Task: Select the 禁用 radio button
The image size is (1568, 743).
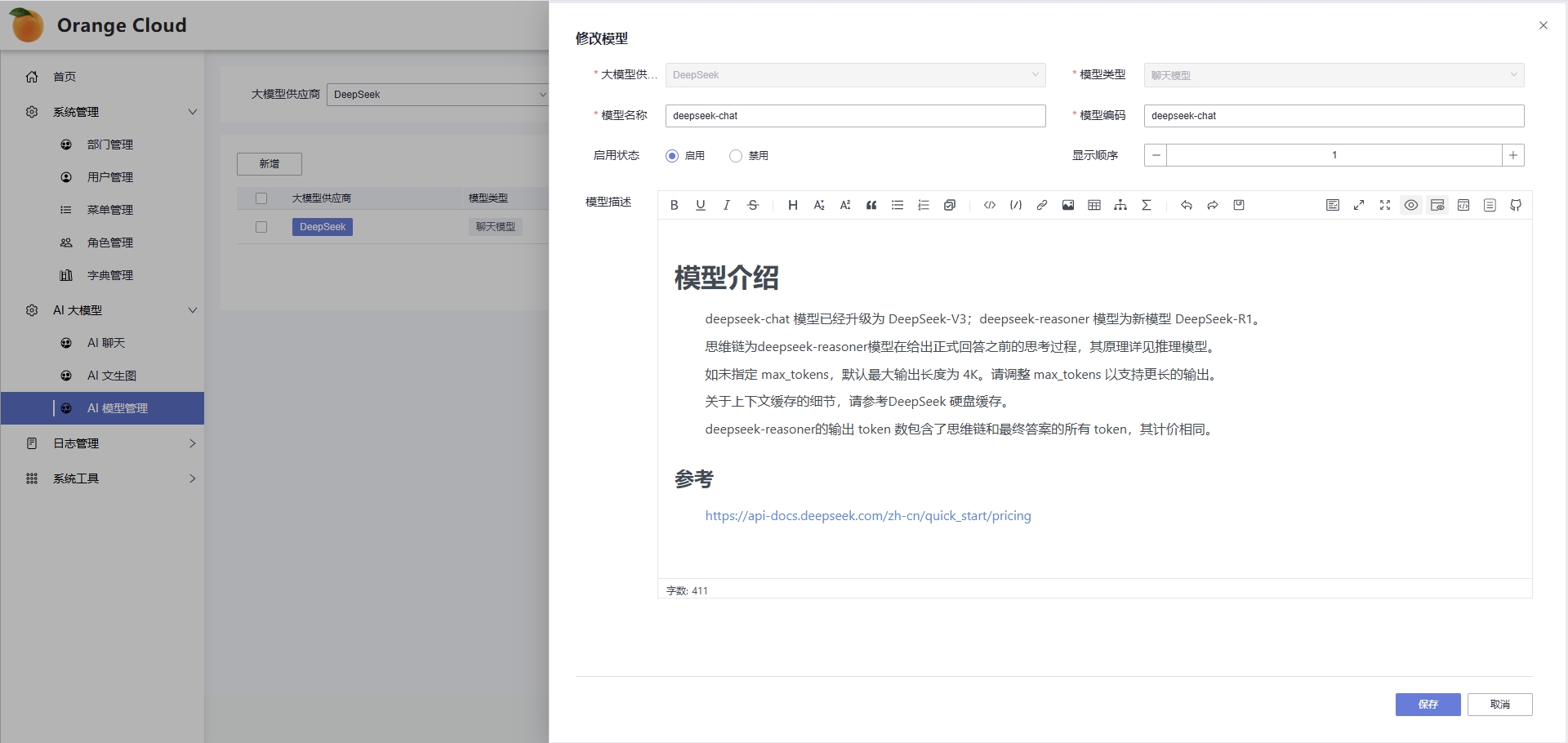Action: click(x=736, y=156)
